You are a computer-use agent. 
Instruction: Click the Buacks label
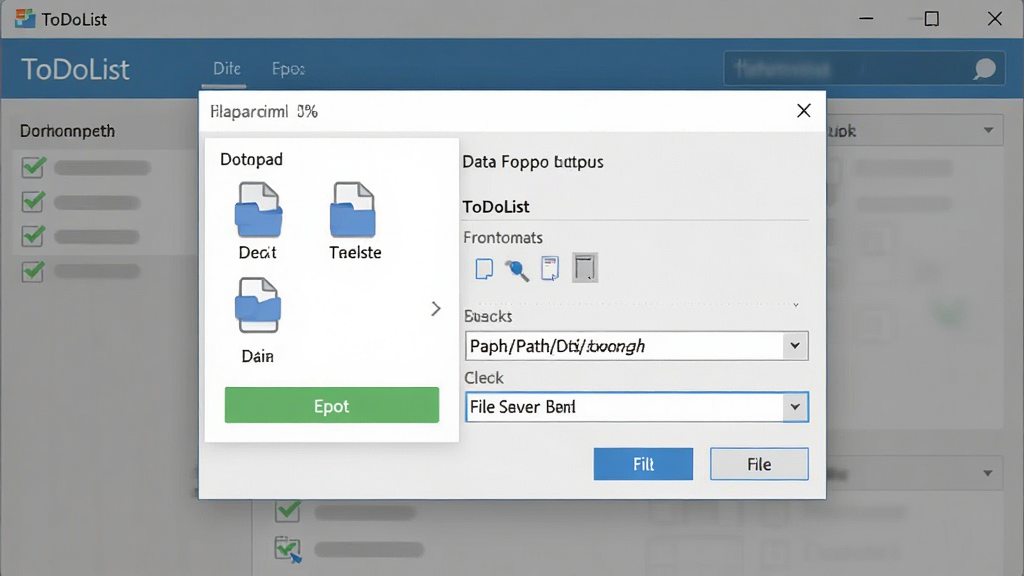coord(488,316)
